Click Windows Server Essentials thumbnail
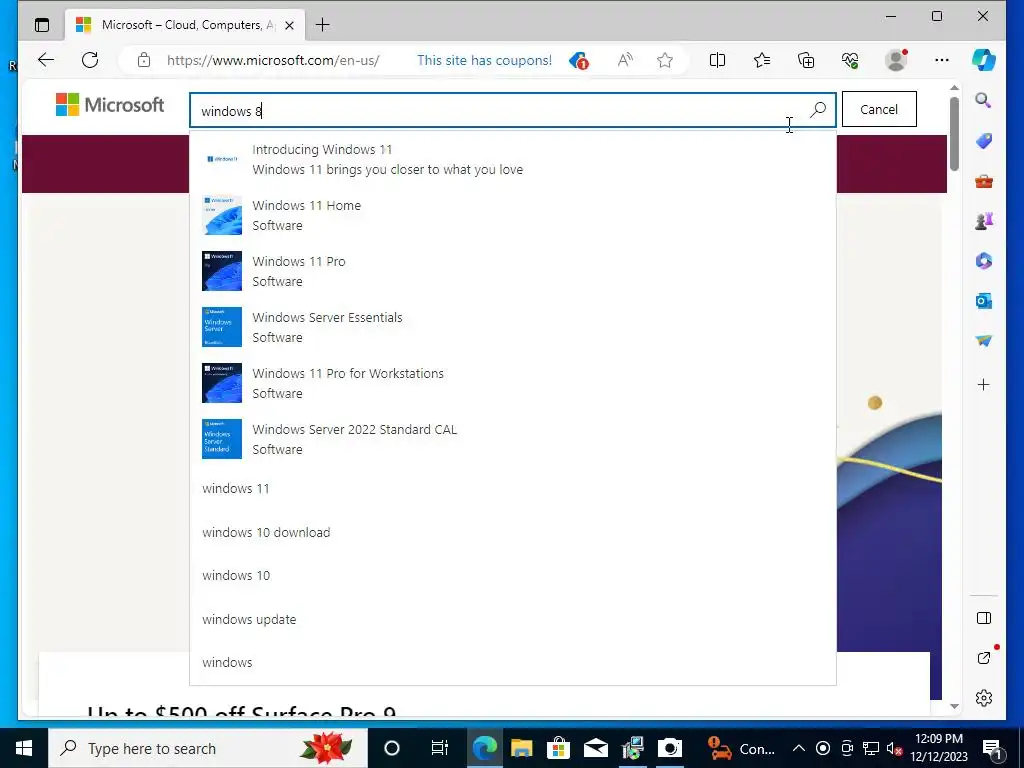This screenshot has height=768, width=1024. click(221, 327)
